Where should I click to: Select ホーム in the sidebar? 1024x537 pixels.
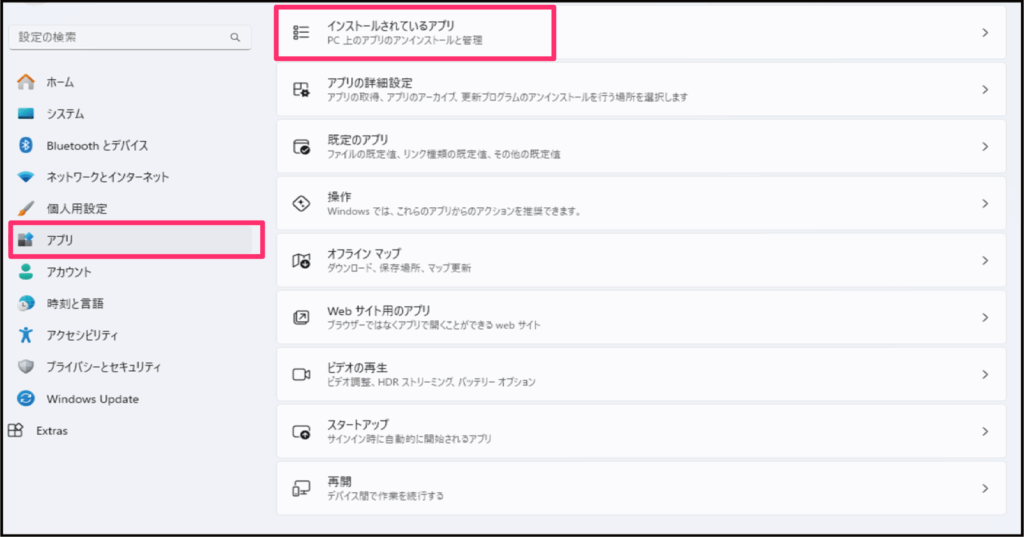60,82
